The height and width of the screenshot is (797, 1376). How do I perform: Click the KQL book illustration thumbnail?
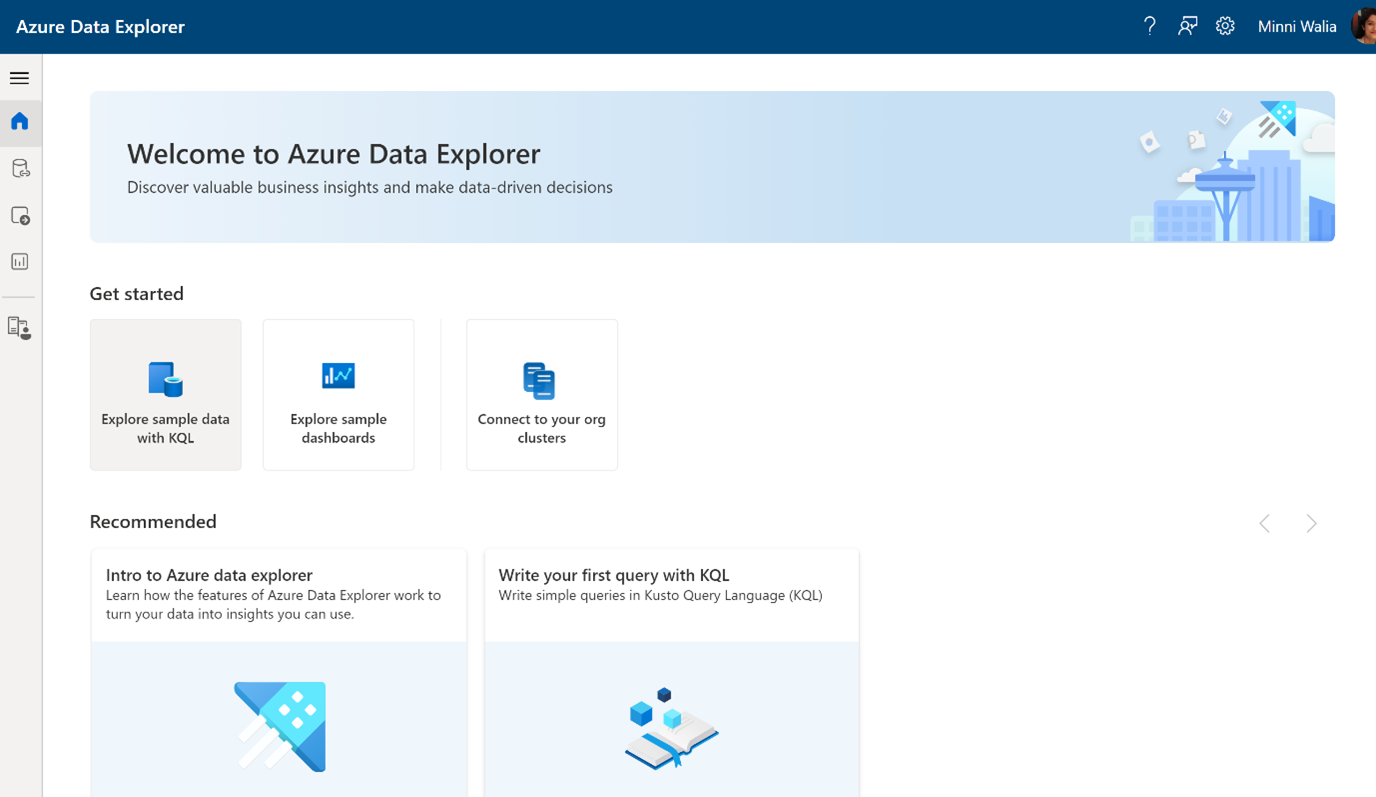pos(672,728)
